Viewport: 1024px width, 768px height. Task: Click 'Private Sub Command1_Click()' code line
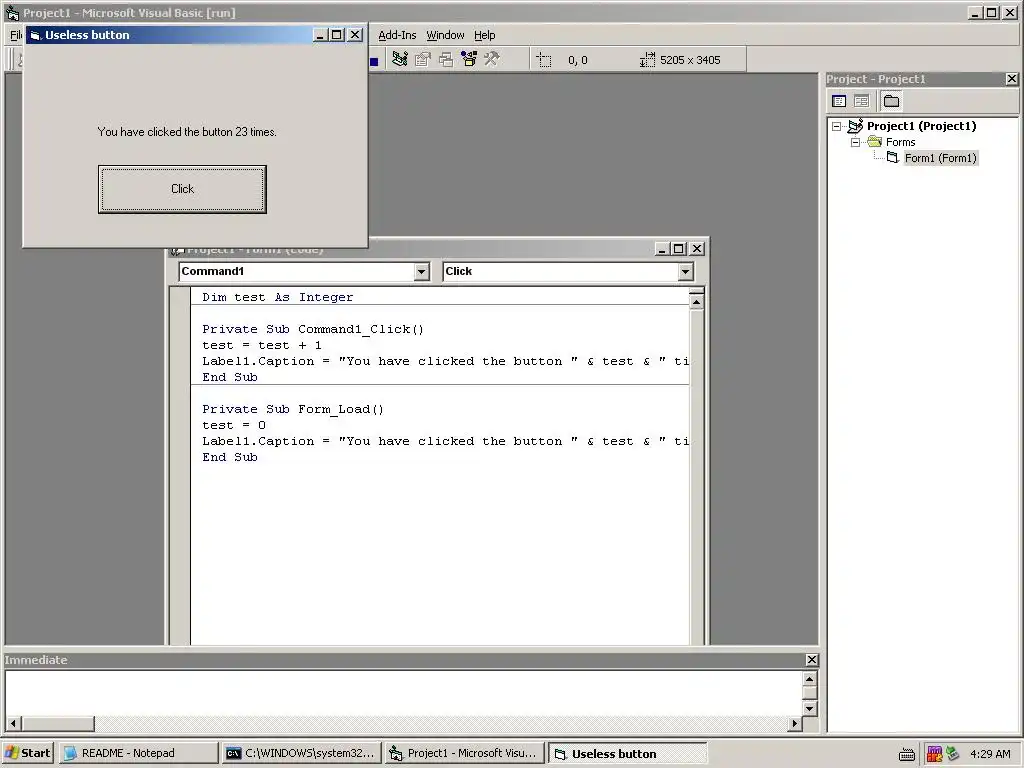click(x=313, y=329)
